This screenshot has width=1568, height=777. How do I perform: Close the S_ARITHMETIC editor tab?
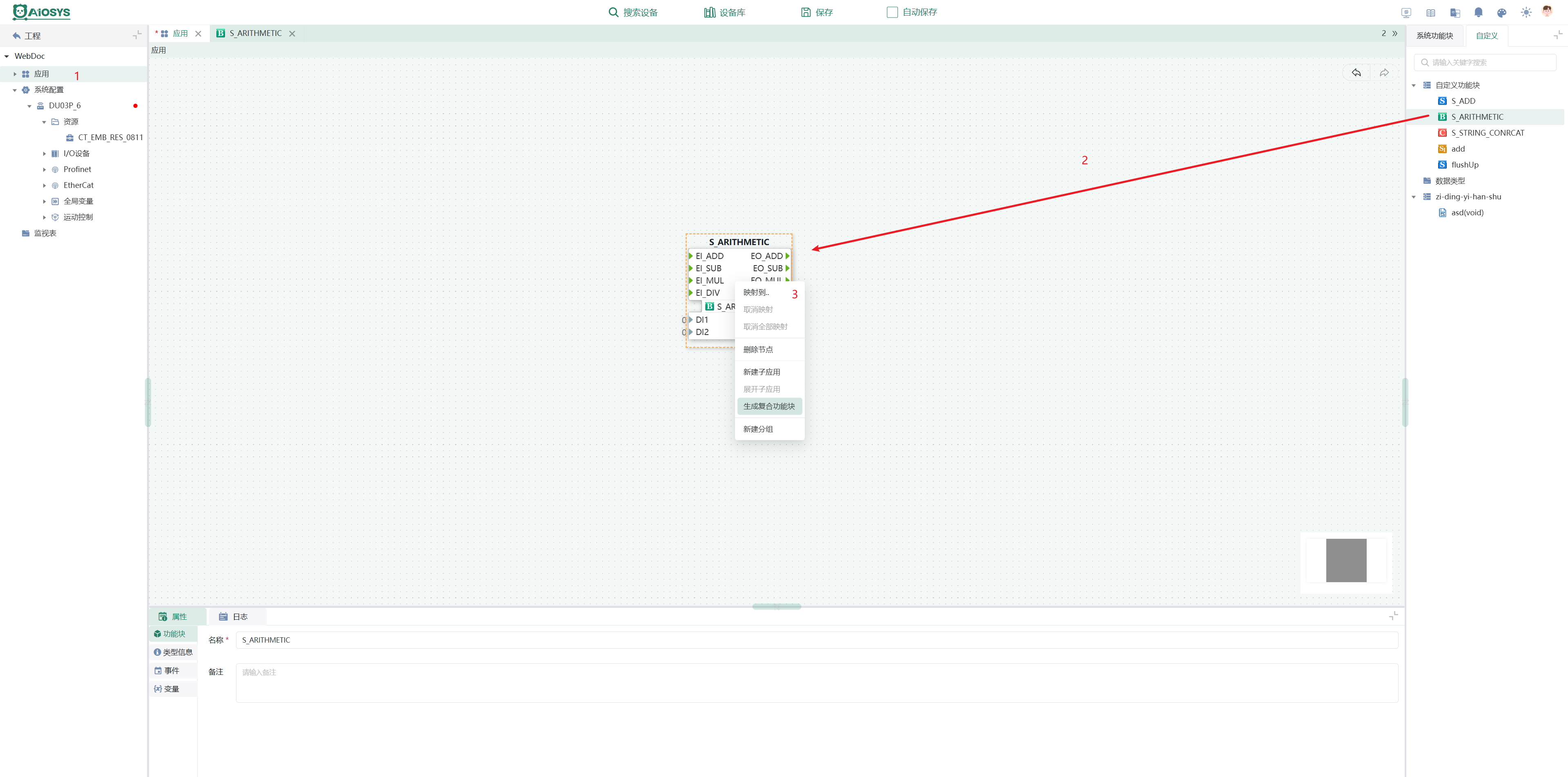click(x=292, y=34)
